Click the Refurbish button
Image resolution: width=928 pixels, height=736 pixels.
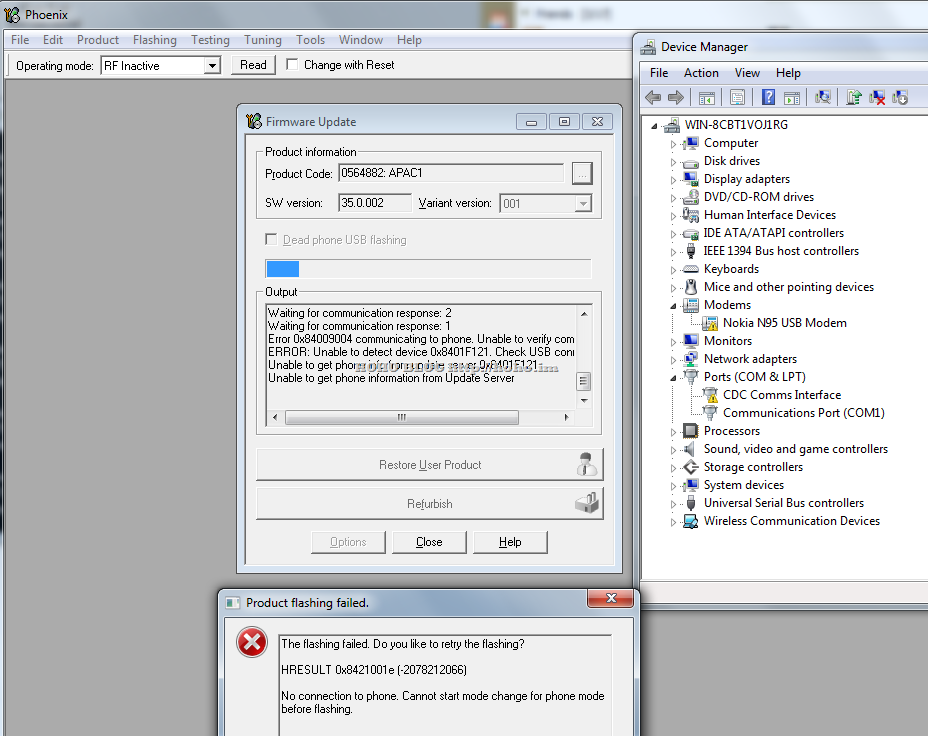pyautogui.click(x=430, y=503)
